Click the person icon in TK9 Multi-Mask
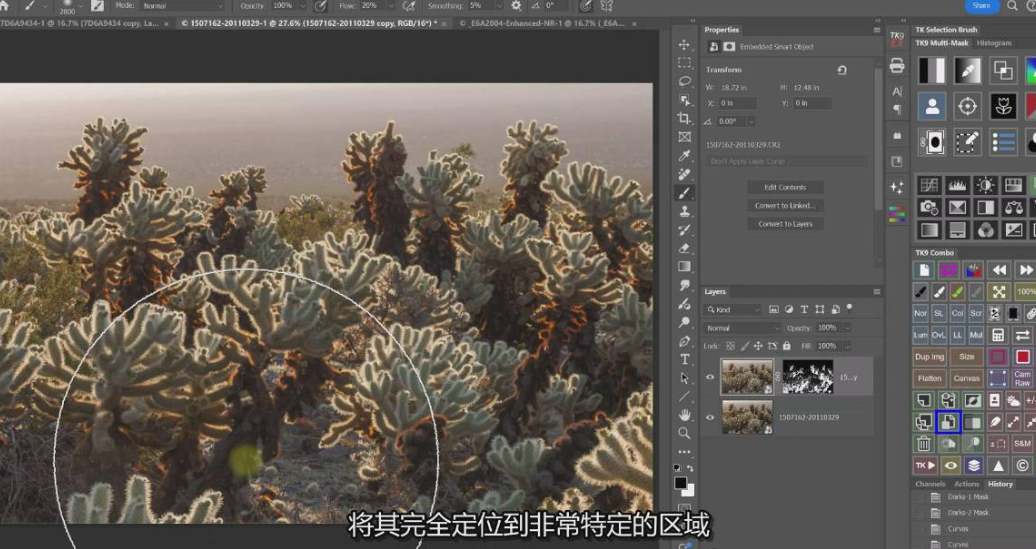Image resolution: width=1036 pixels, height=549 pixels. coord(932,106)
